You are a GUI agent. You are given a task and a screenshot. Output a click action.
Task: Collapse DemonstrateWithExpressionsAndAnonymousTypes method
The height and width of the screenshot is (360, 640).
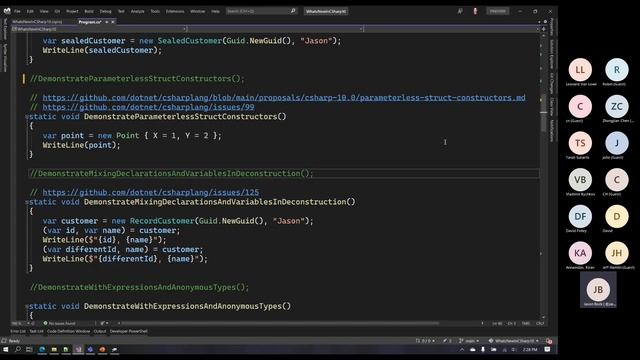click(x=27, y=306)
